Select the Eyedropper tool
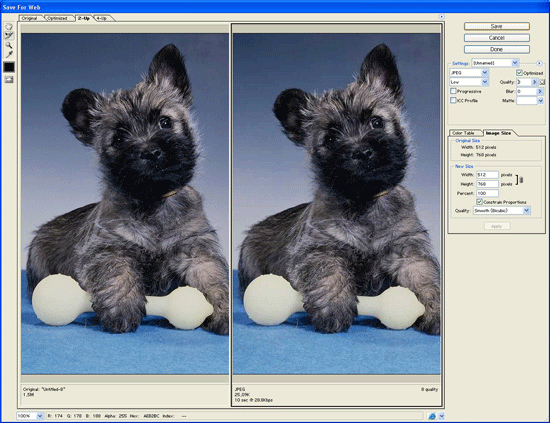Viewport: 550px width, 423px height. coord(9,54)
